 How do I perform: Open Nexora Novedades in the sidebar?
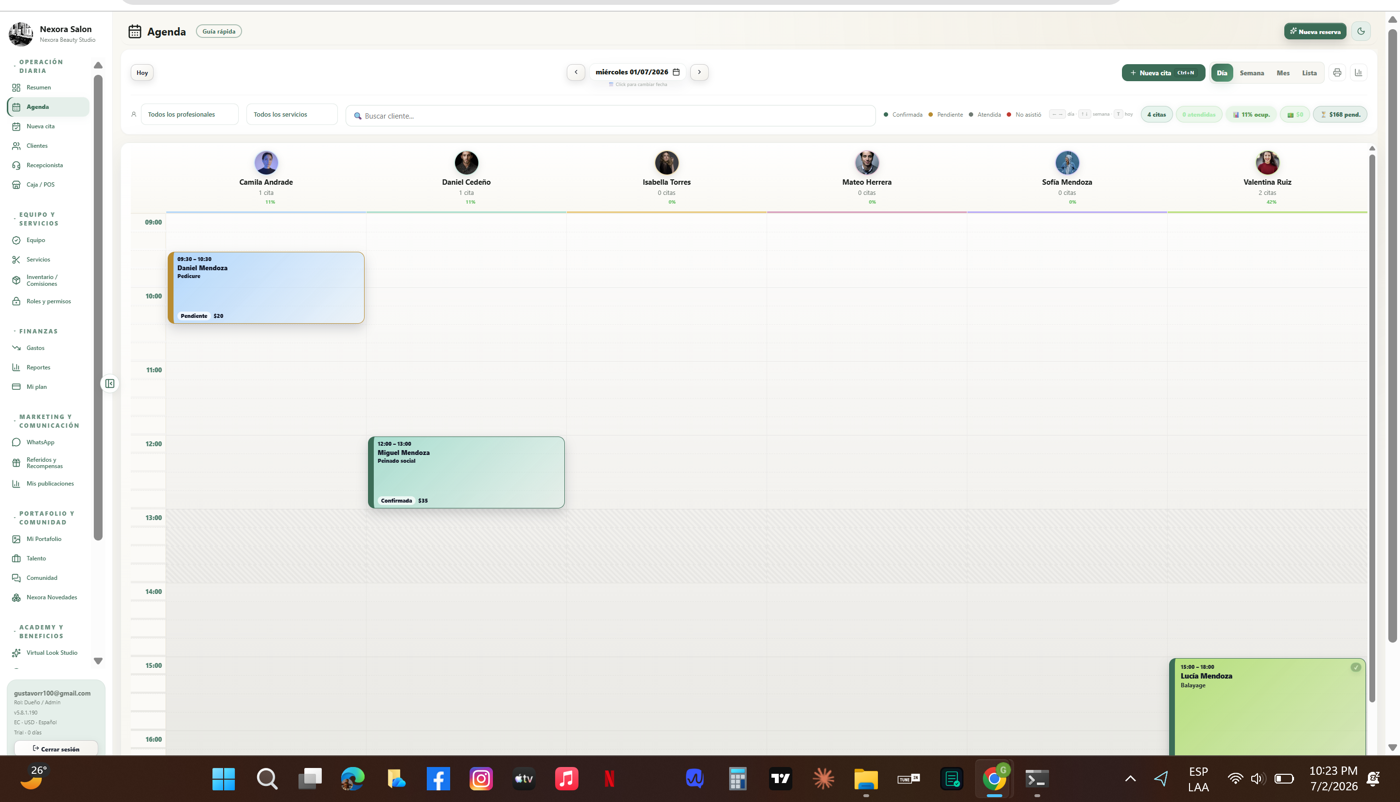click(49, 598)
